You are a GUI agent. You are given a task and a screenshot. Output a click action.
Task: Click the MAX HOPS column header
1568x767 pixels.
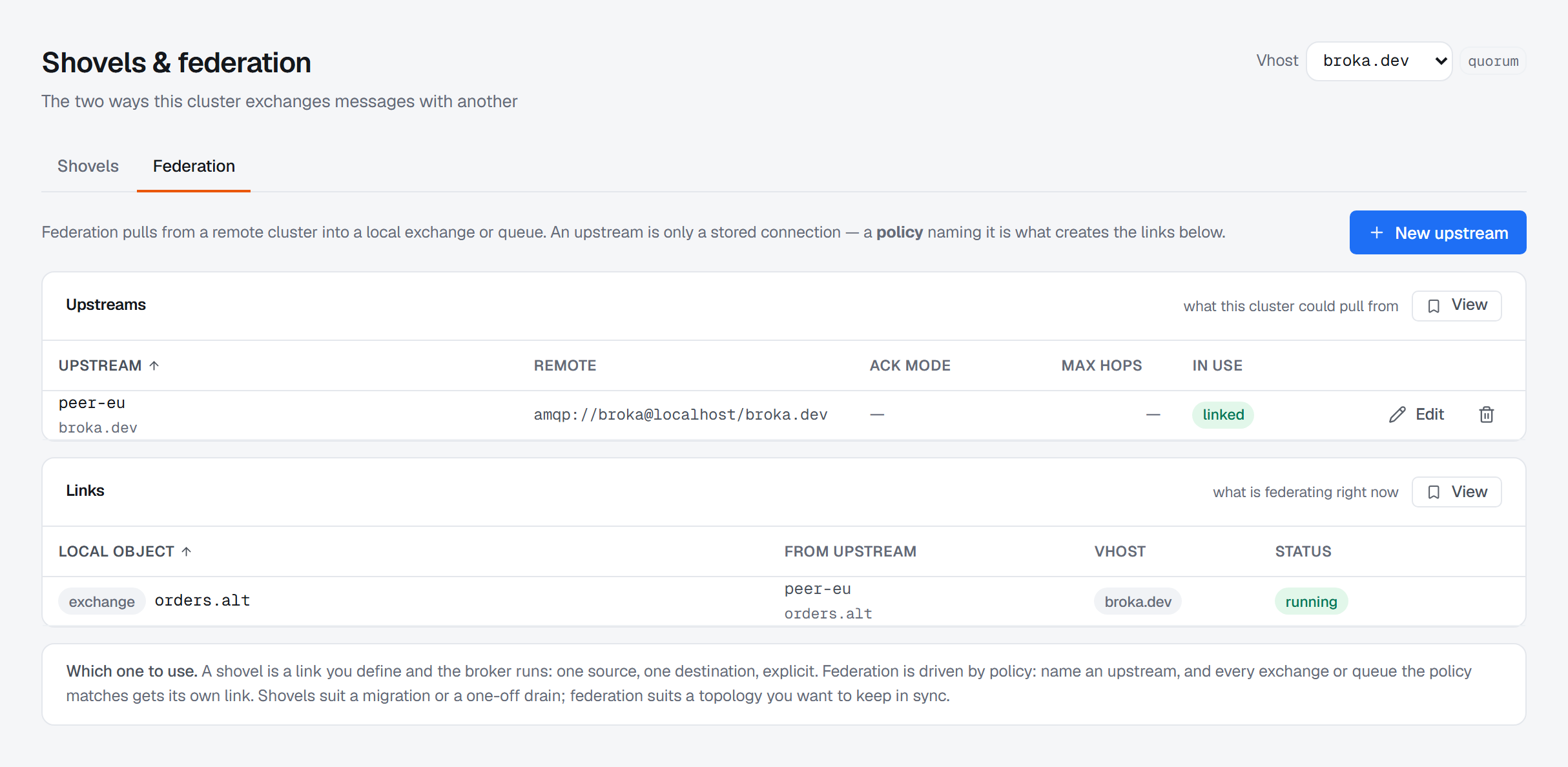pos(1102,365)
